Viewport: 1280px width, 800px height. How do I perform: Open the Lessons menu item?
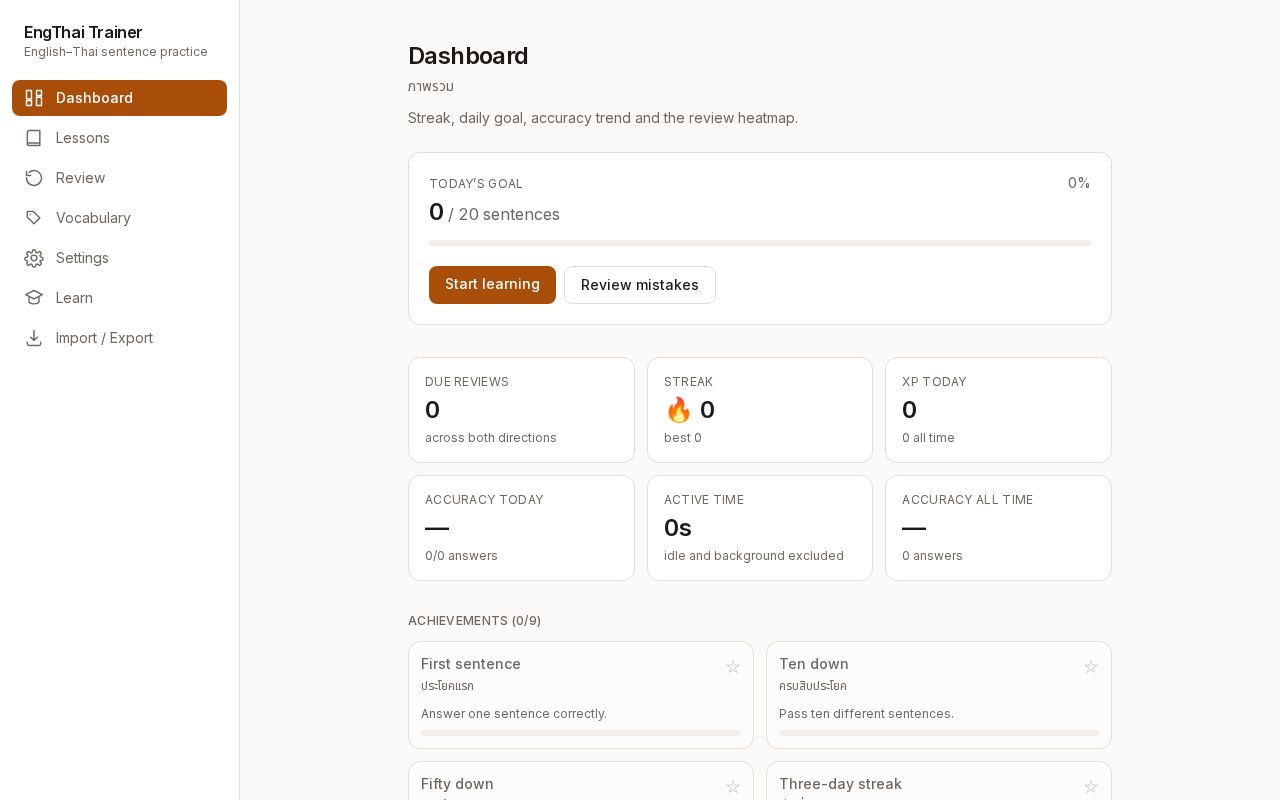point(119,138)
